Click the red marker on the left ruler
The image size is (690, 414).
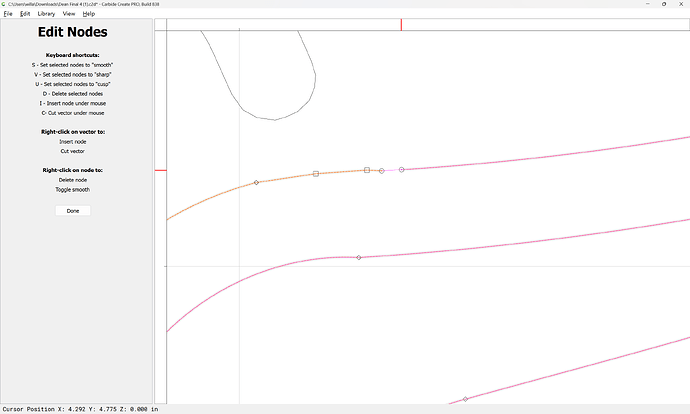pos(160,171)
